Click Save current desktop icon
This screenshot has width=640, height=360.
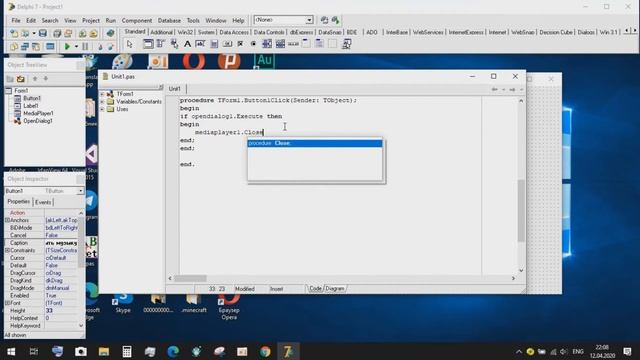pyautogui.click(x=324, y=20)
